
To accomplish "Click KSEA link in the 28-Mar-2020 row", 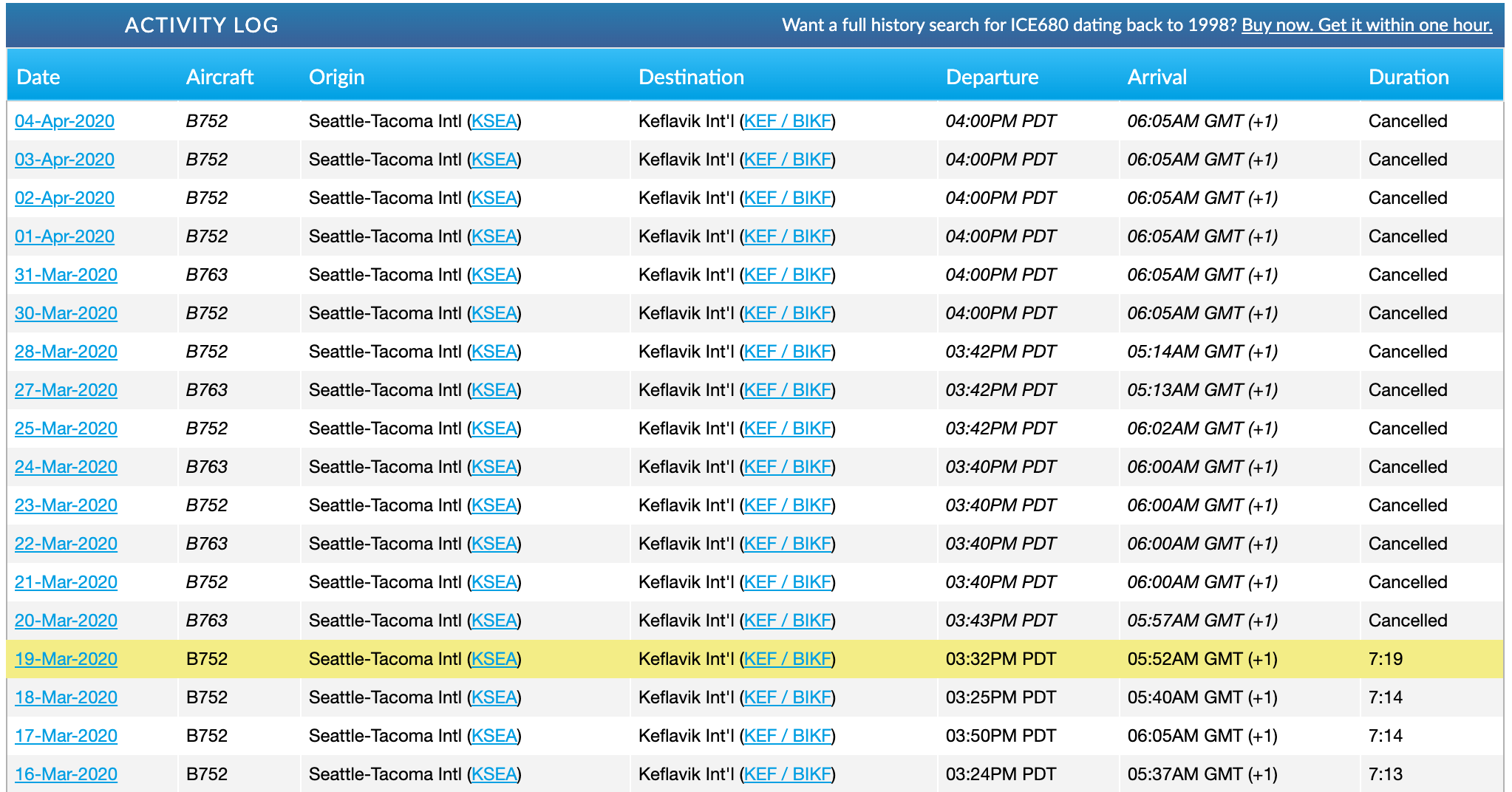I will (494, 352).
